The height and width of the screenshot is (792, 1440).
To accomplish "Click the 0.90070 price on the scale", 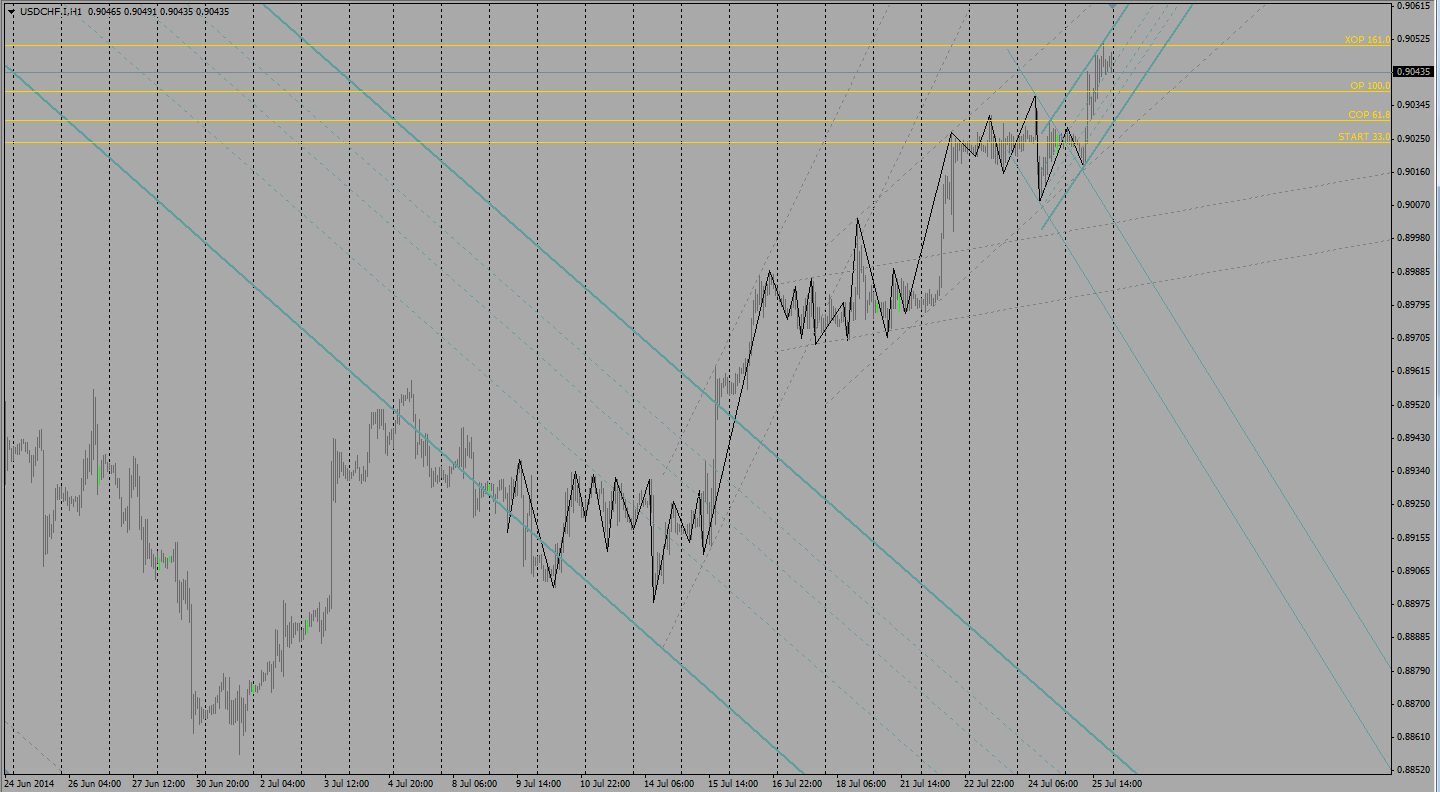I will pyautogui.click(x=1414, y=205).
